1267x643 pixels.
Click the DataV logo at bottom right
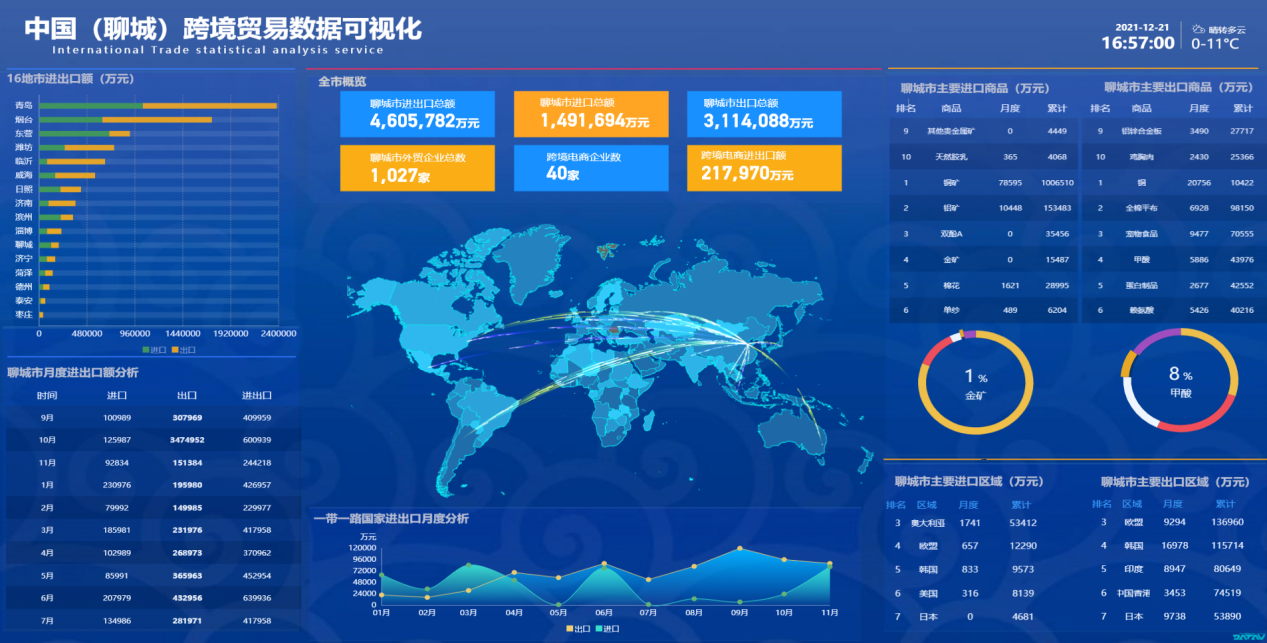coord(1247,635)
